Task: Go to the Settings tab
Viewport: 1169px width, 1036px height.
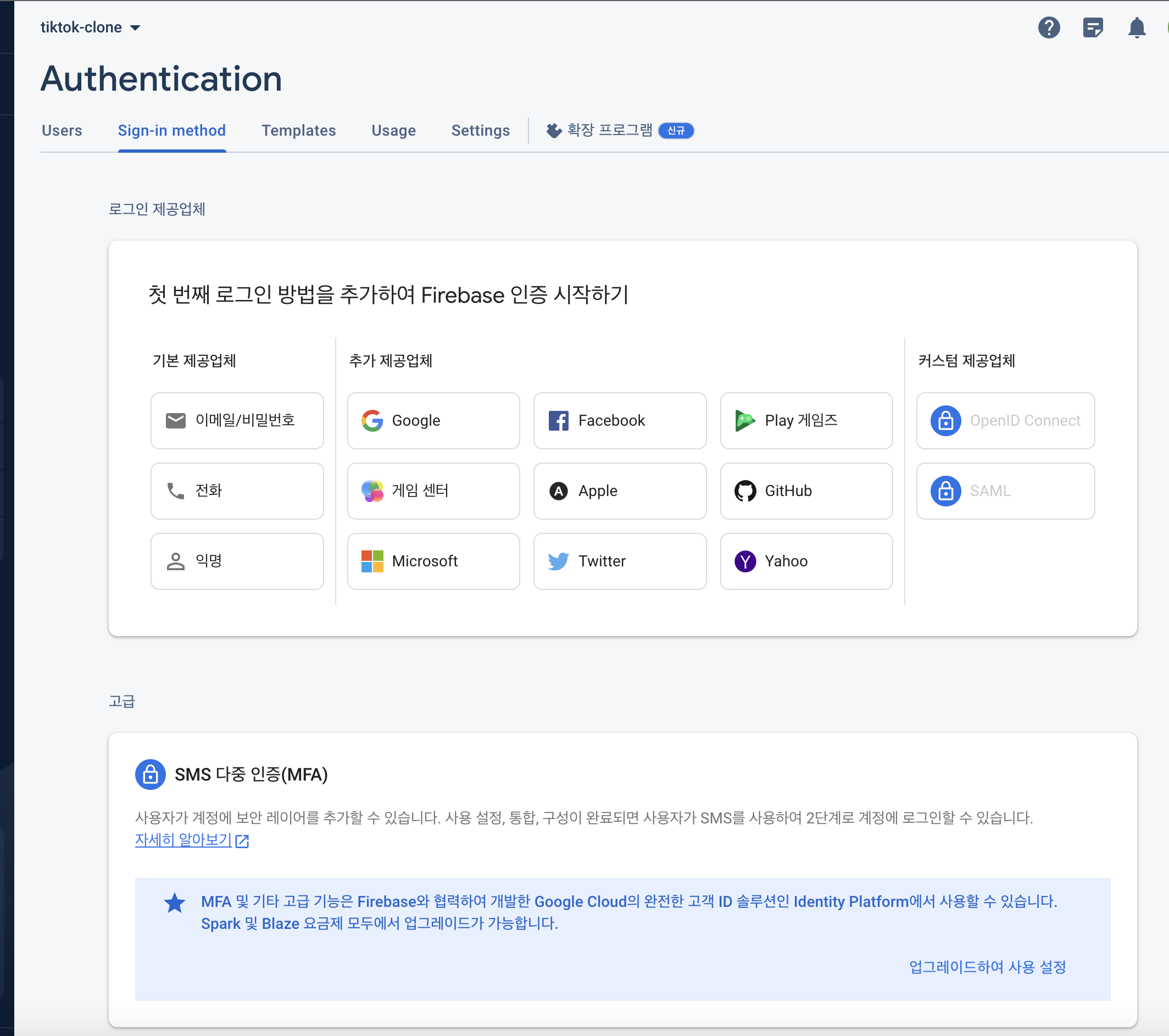Action: pyautogui.click(x=480, y=130)
